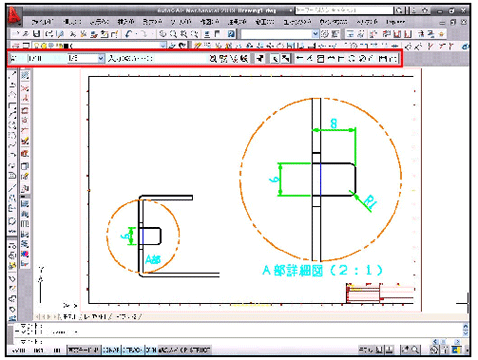Click the selected pointer icon in red-boxed toolbar
The height and width of the screenshot is (360, 478).
tap(274, 59)
